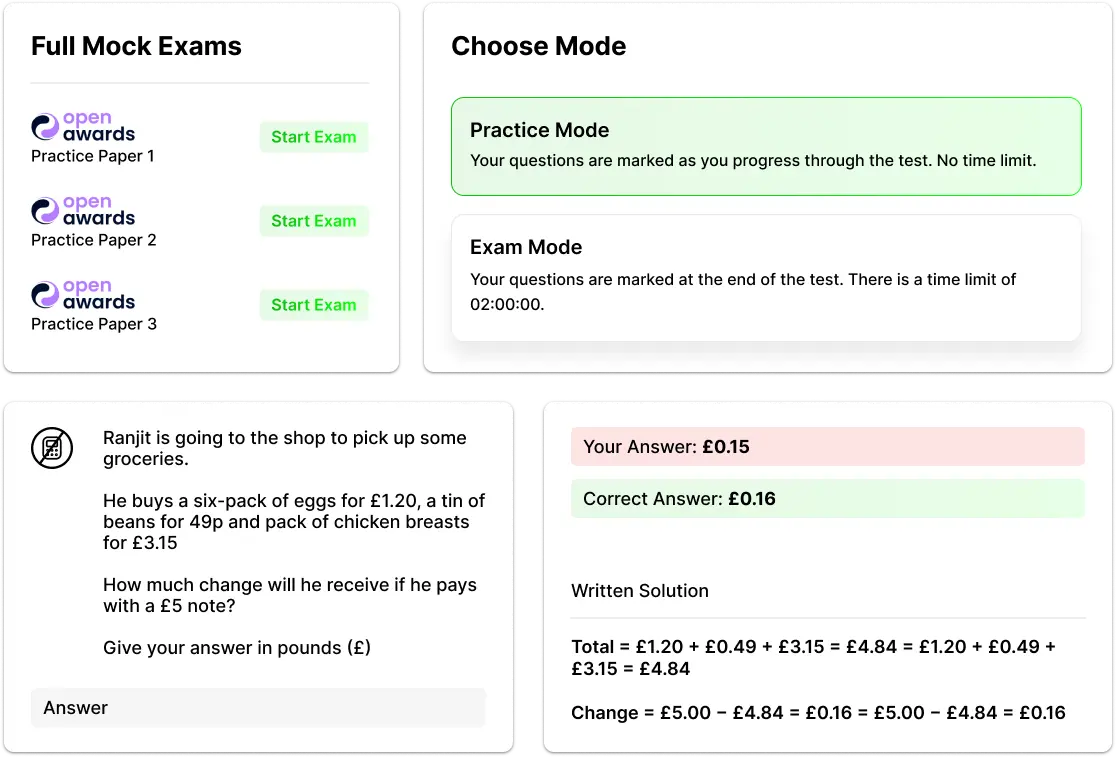The image size is (1116, 757).
Task: Click the Open Awards logo for Paper 1
Action: point(83,127)
